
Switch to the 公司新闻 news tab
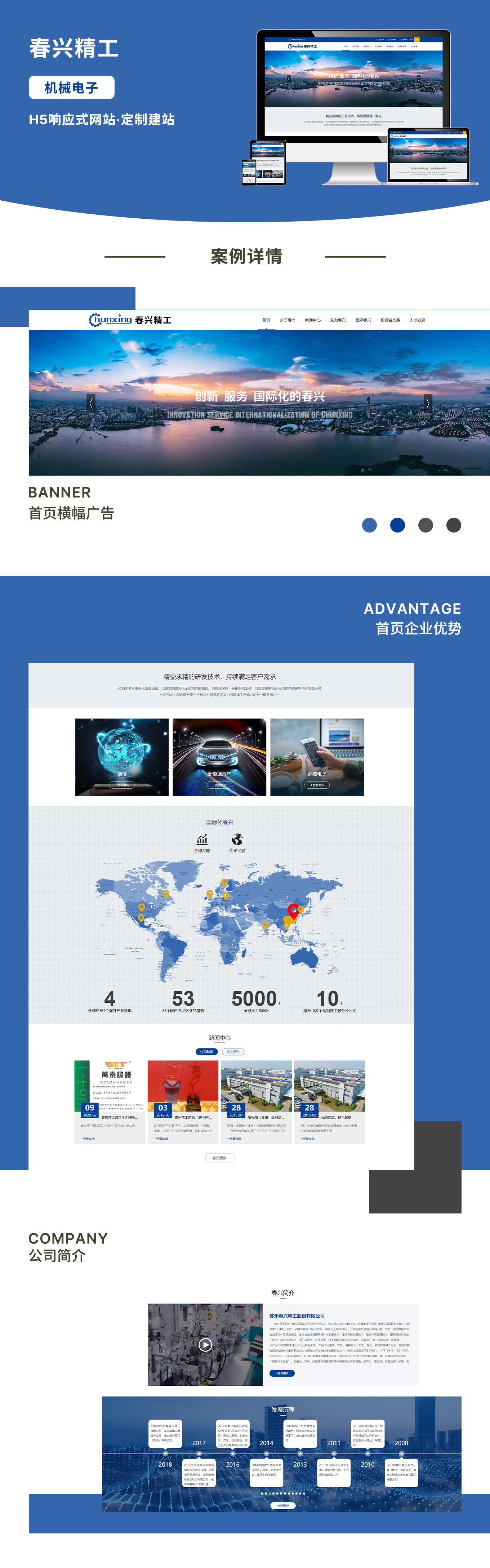206,1052
